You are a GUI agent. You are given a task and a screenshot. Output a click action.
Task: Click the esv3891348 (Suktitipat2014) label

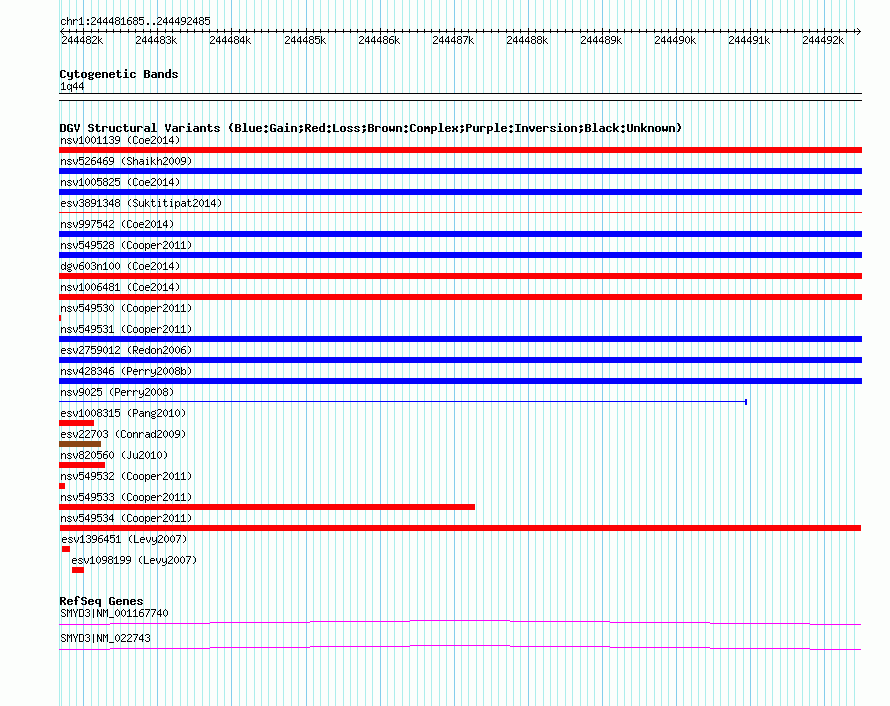pyautogui.click(x=141, y=203)
